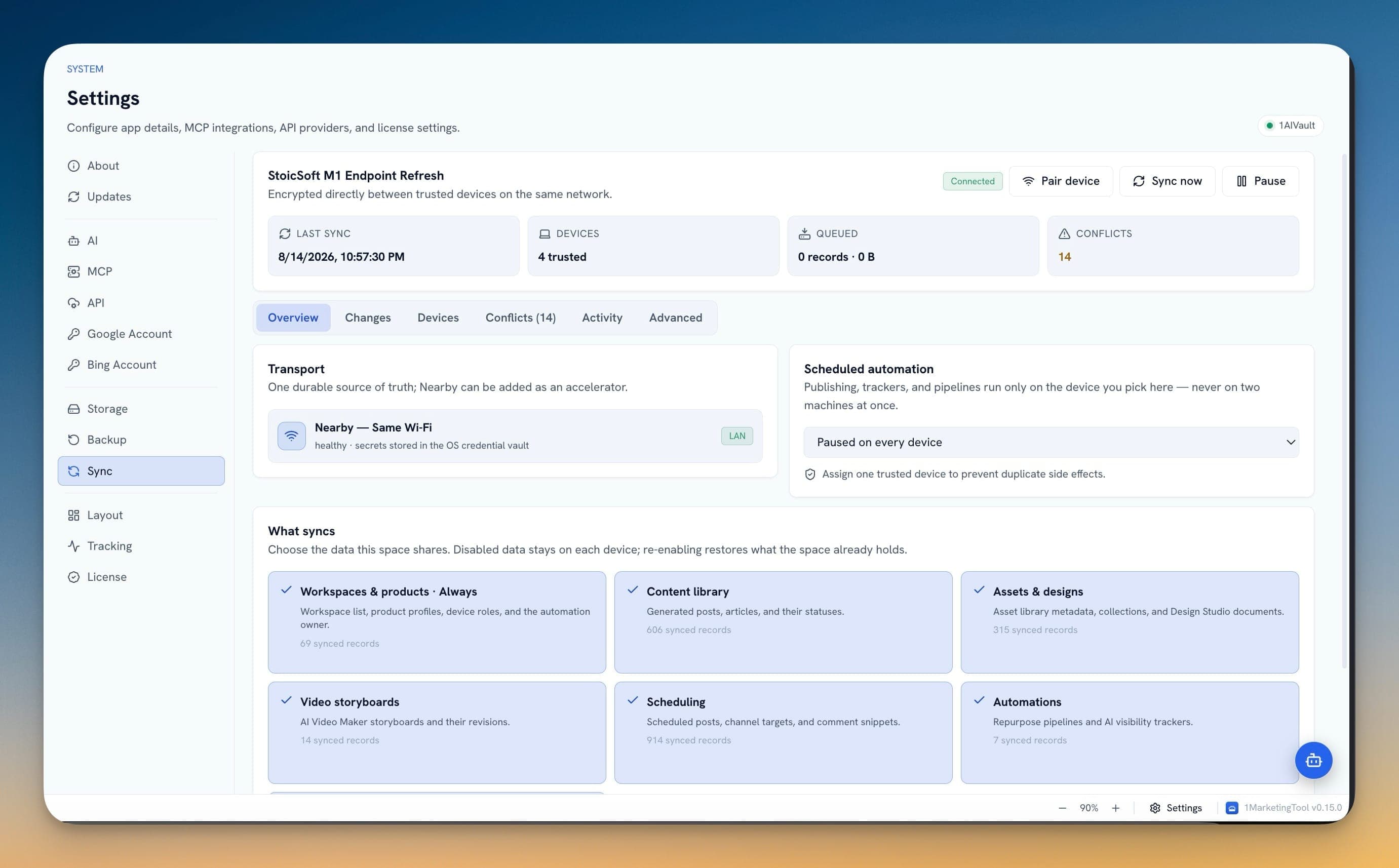1399x868 pixels.
Task: Open Google Account settings
Action: pos(141,334)
